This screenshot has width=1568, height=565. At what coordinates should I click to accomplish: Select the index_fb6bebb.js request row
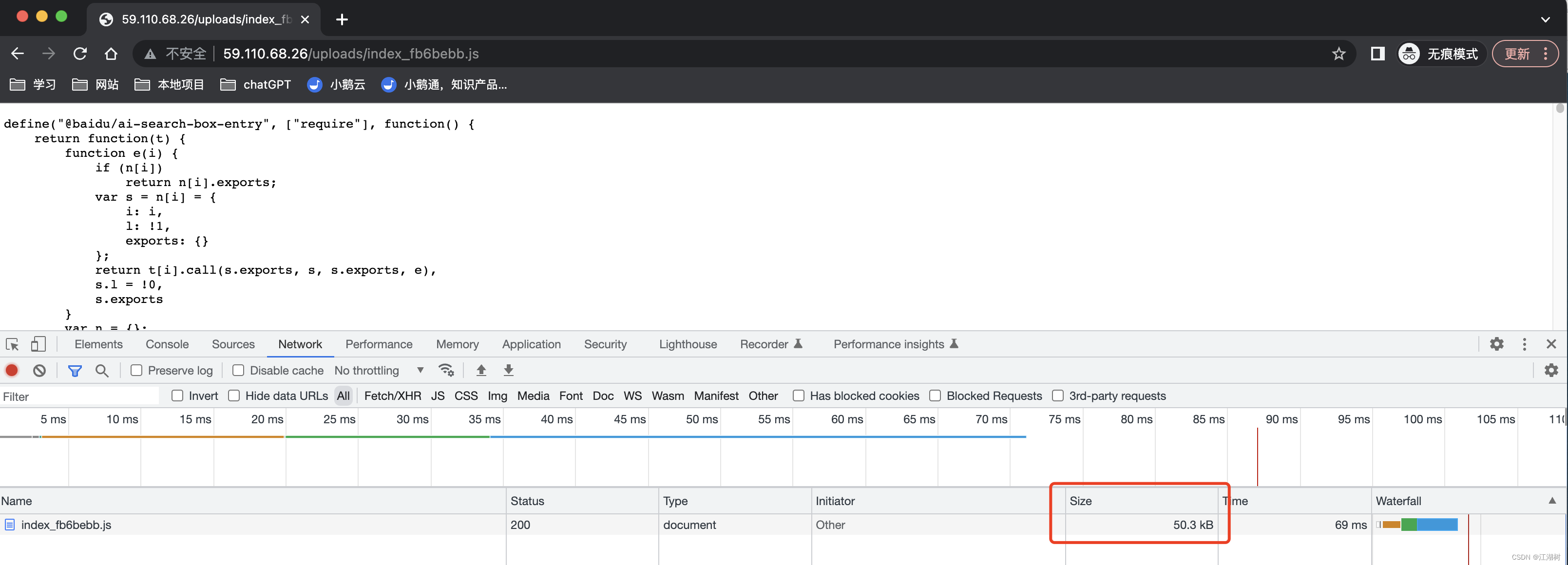click(784, 525)
